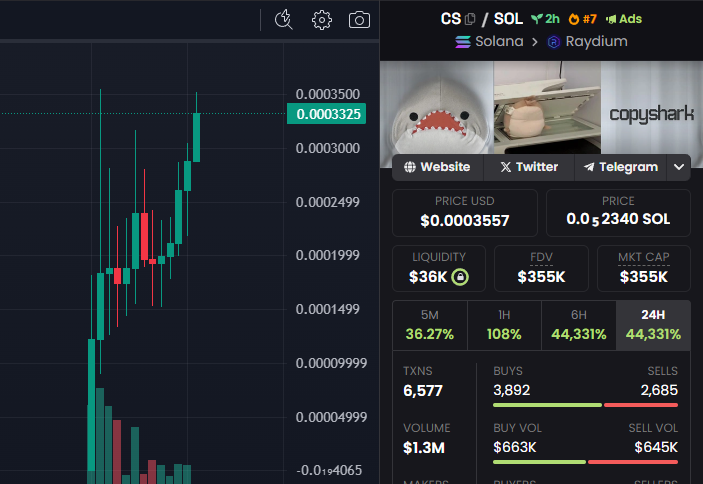Click the red sell volume bar
The image size is (703, 484).
(x=633, y=462)
